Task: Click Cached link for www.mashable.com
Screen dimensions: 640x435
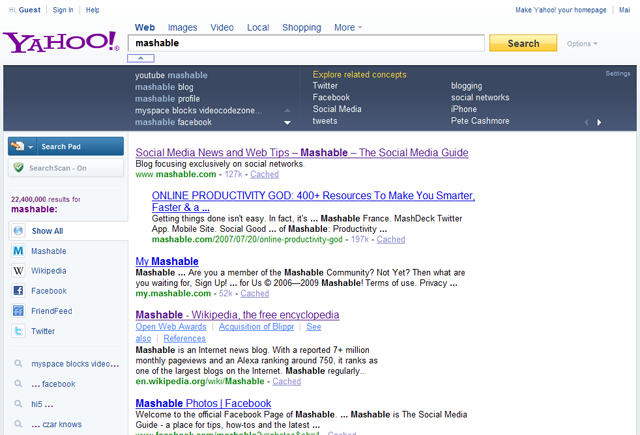Action: click(x=264, y=174)
